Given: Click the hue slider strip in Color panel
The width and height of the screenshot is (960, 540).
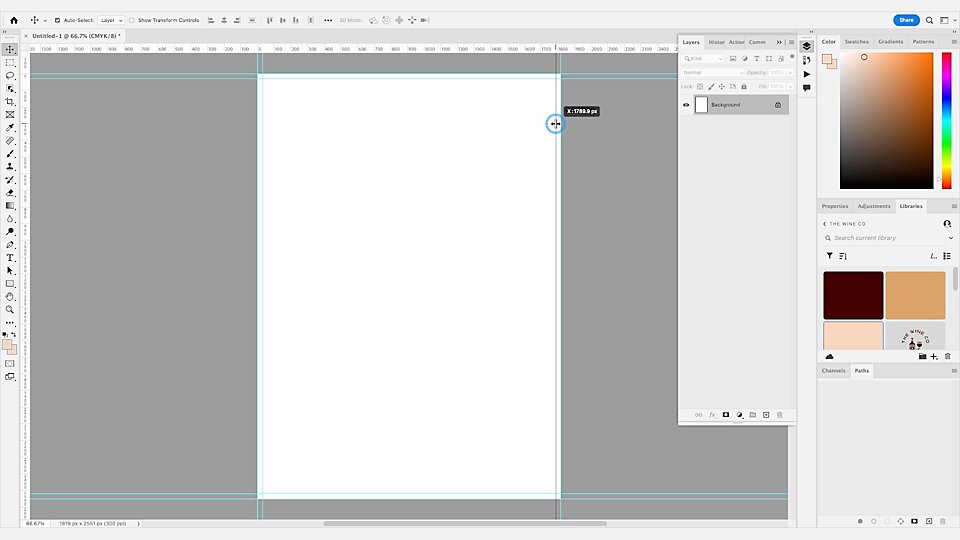Looking at the screenshot, I should pyautogui.click(x=947, y=121).
